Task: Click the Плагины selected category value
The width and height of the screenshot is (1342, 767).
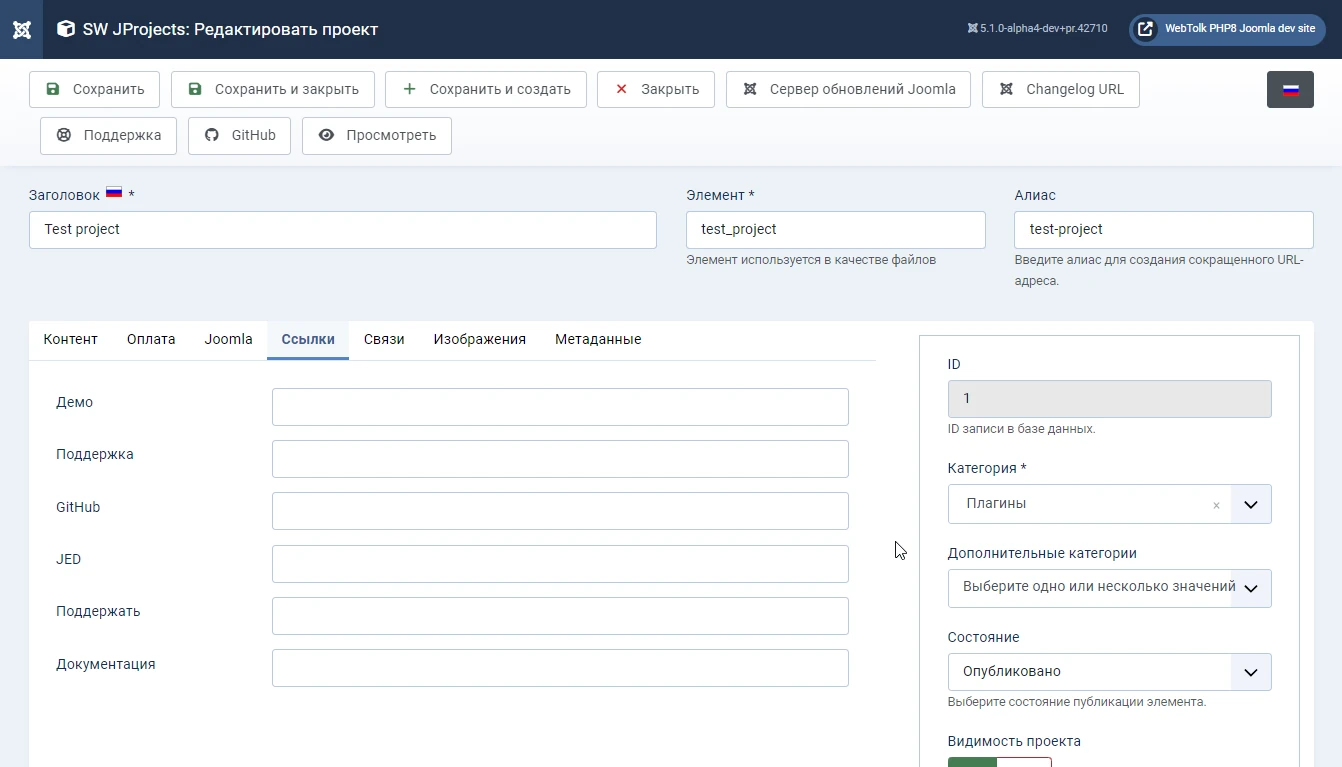Action: [996, 504]
